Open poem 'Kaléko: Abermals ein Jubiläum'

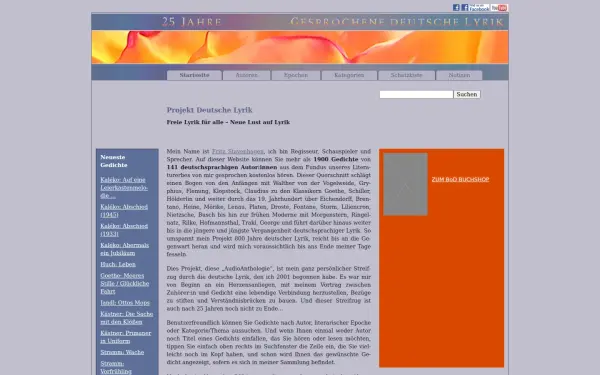coord(124,249)
